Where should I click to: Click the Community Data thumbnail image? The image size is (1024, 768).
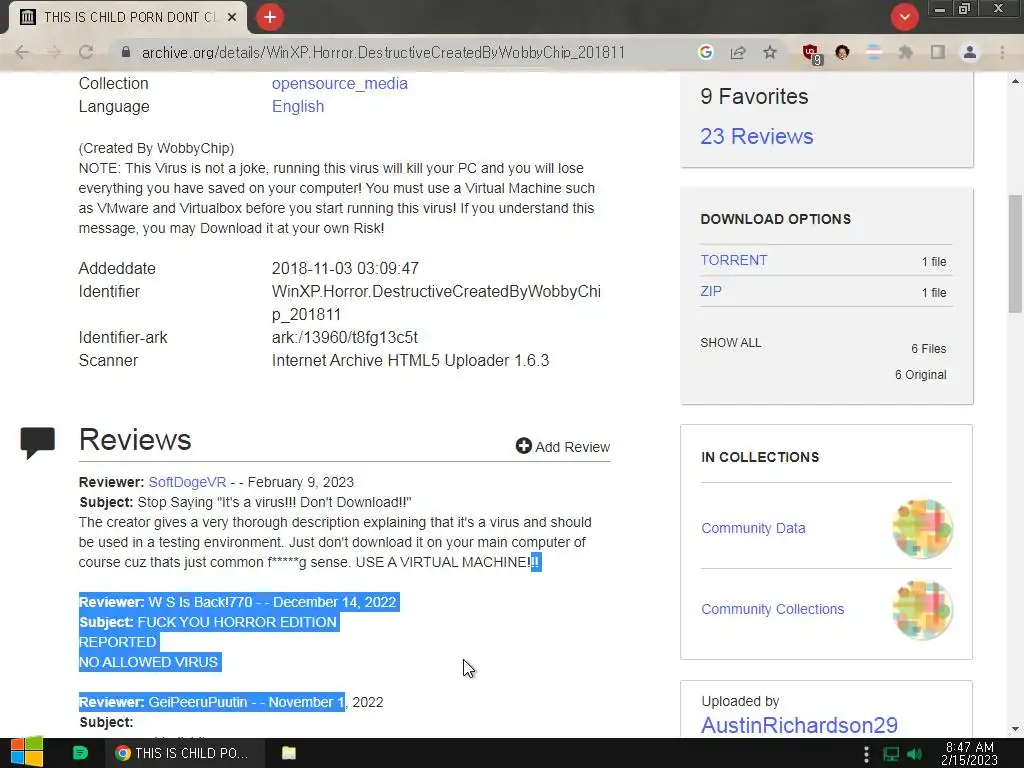[x=922, y=528]
